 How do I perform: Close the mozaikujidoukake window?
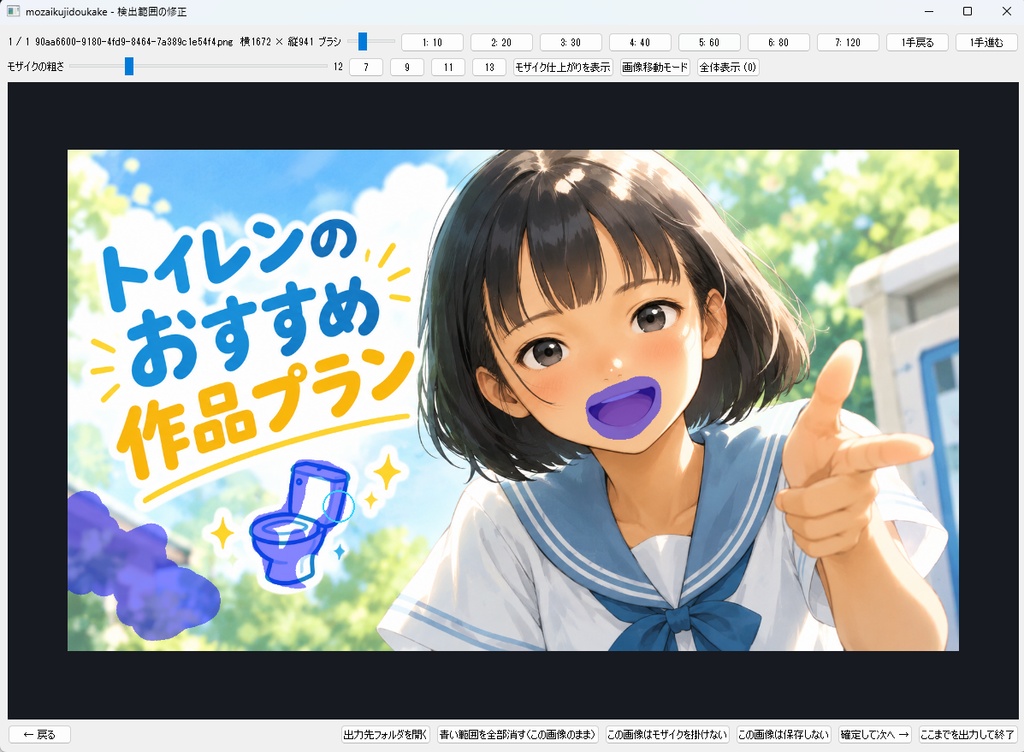pos(1006,11)
